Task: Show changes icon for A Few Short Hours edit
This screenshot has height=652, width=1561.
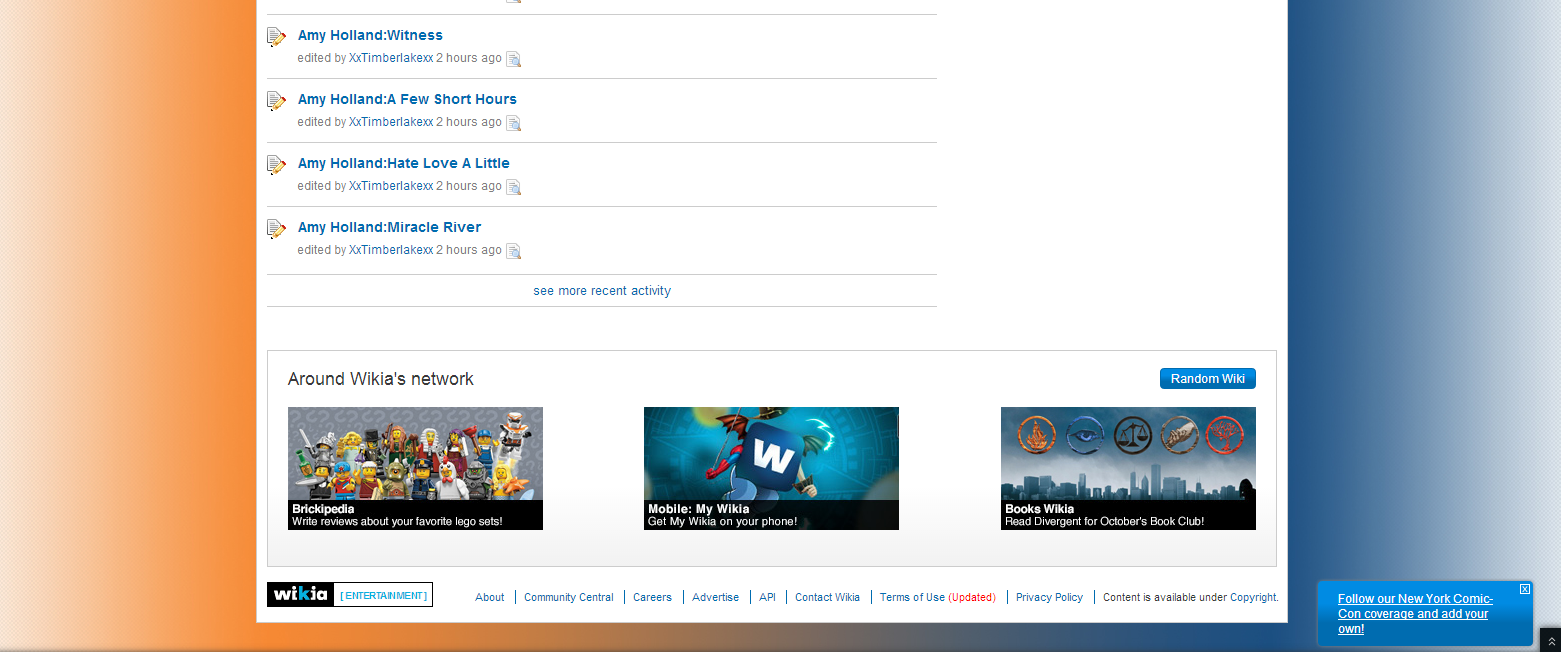Action: pyautogui.click(x=513, y=123)
